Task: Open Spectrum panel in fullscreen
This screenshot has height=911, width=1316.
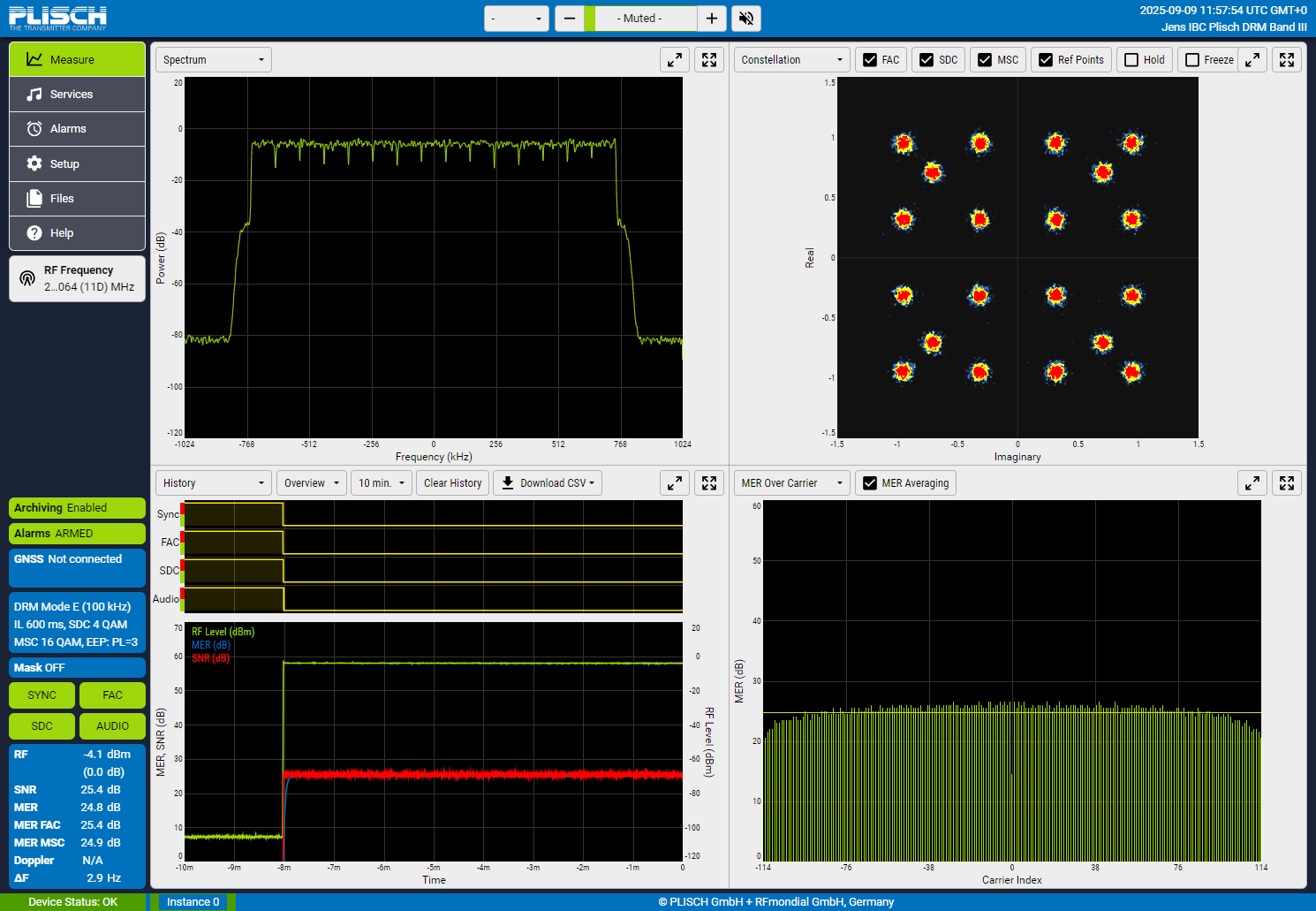Action: (709, 60)
